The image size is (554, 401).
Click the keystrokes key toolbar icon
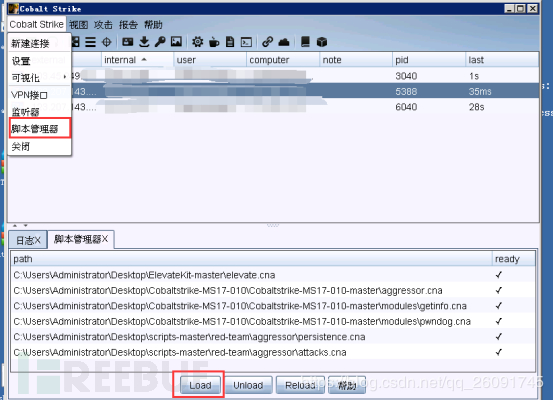160,42
